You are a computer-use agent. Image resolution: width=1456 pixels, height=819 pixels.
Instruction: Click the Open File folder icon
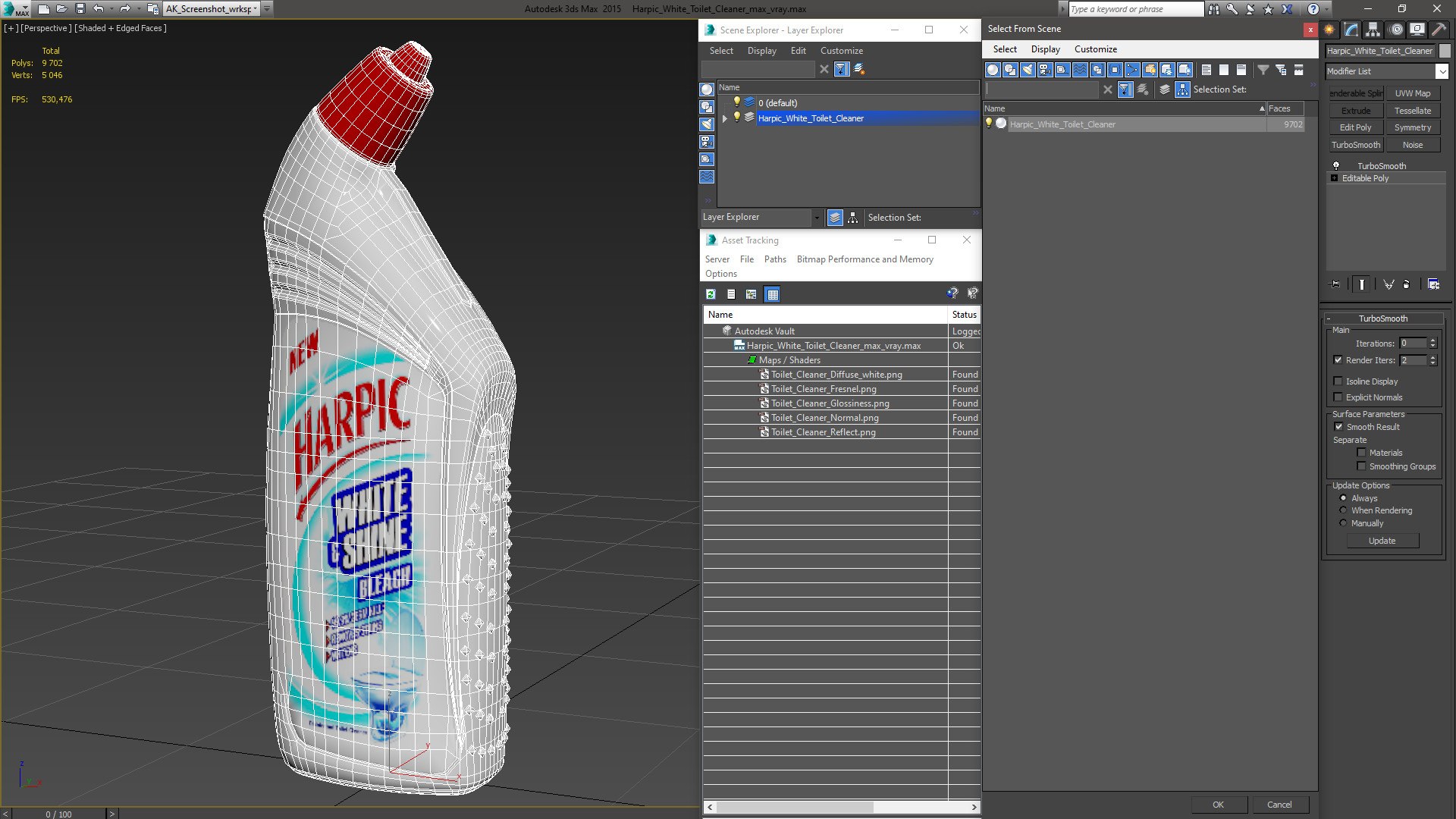[x=61, y=9]
